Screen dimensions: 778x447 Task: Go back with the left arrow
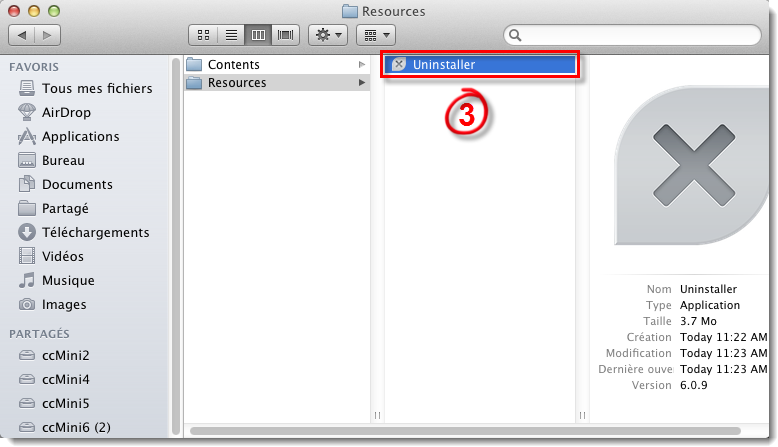(x=22, y=35)
